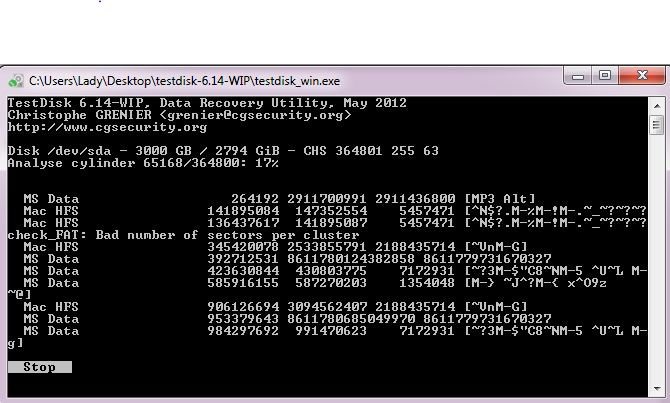Click the scrollbar down arrow

(x=657, y=389)
